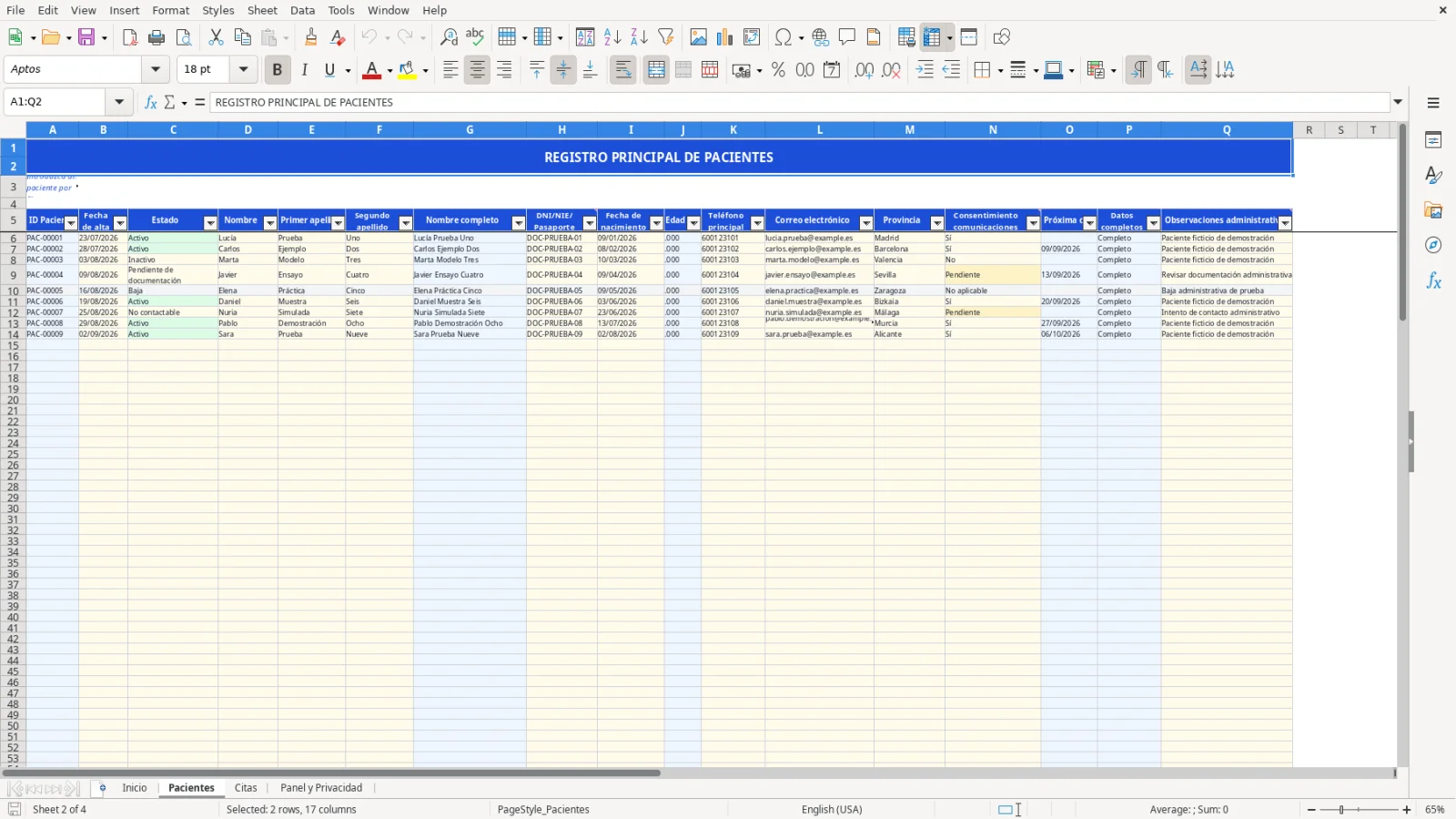Insert Chart icon in toolbar
The image size is (1456, 819).
[x=725, y=37]
